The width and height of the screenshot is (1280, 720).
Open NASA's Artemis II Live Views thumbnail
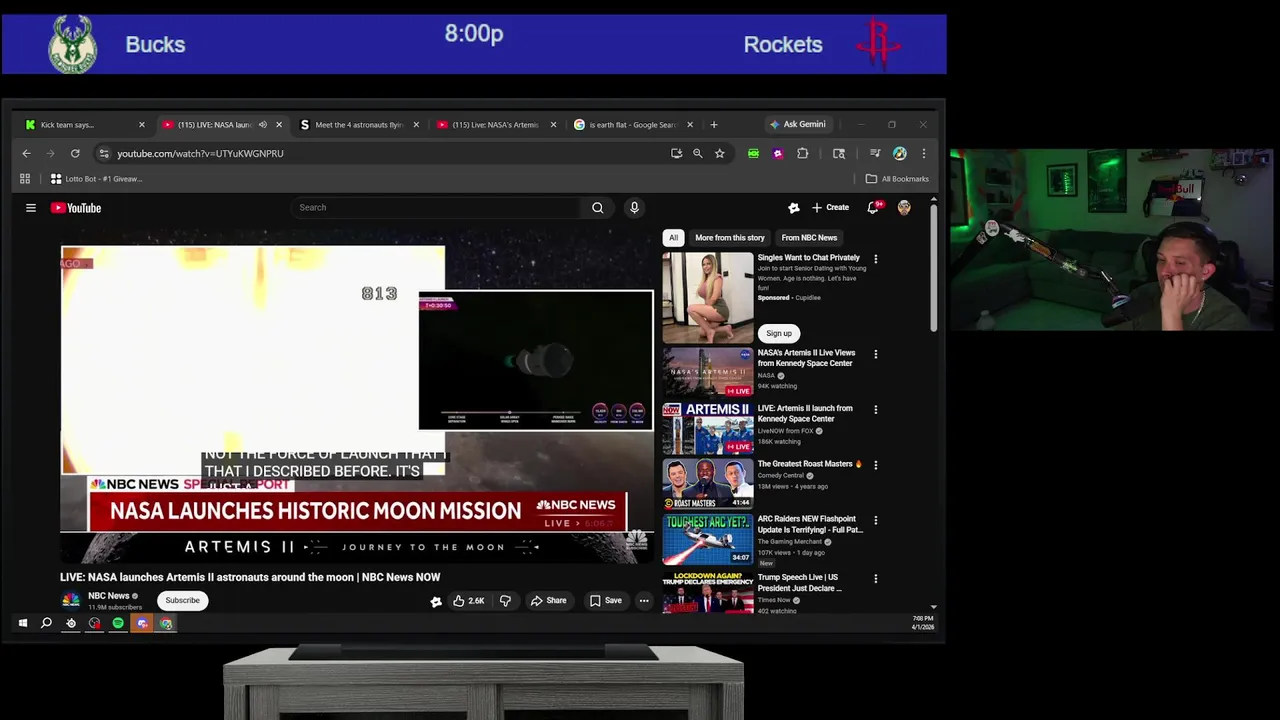708,373
